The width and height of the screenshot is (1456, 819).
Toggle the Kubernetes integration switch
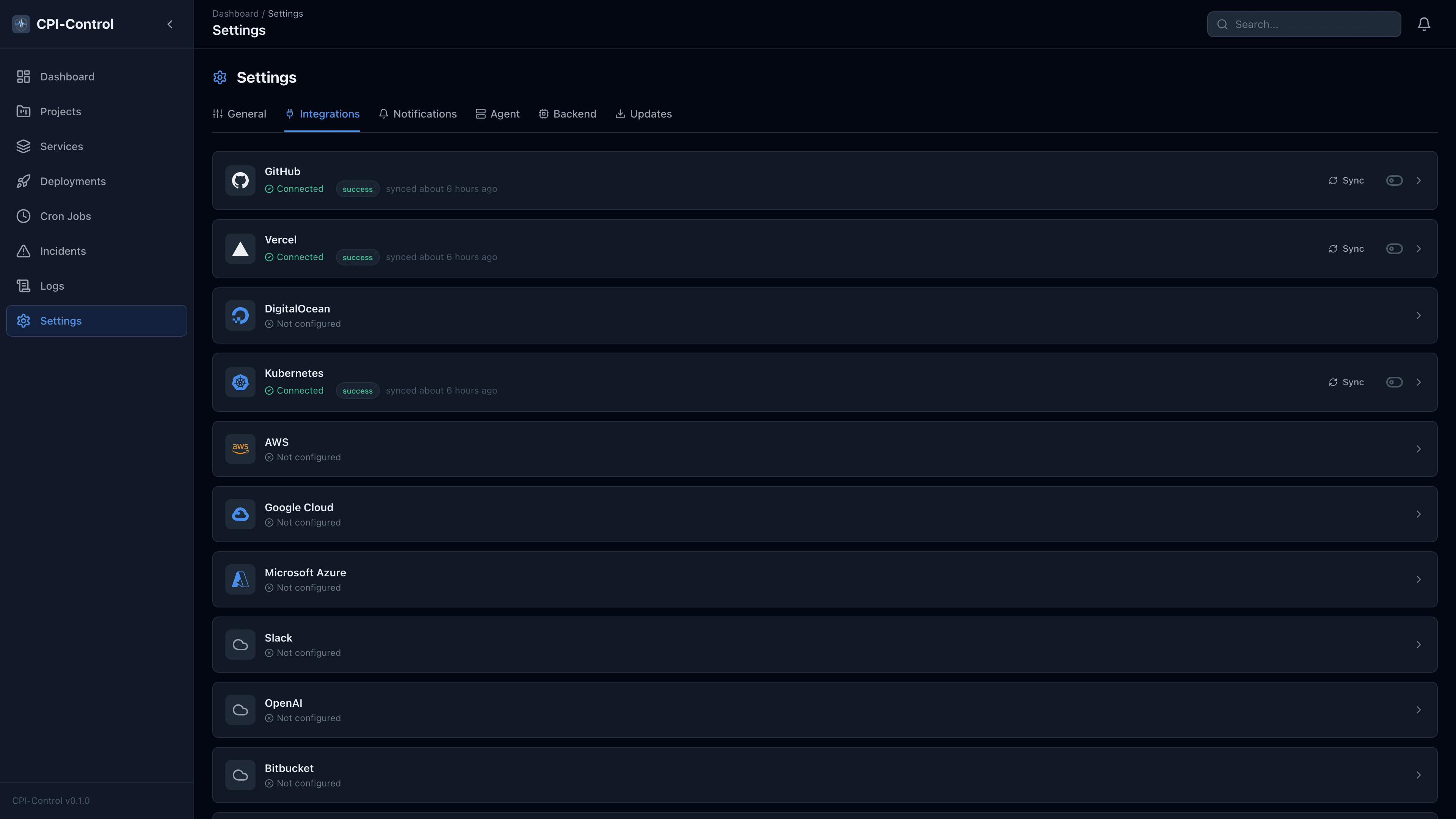click(x=1394, y=382)
